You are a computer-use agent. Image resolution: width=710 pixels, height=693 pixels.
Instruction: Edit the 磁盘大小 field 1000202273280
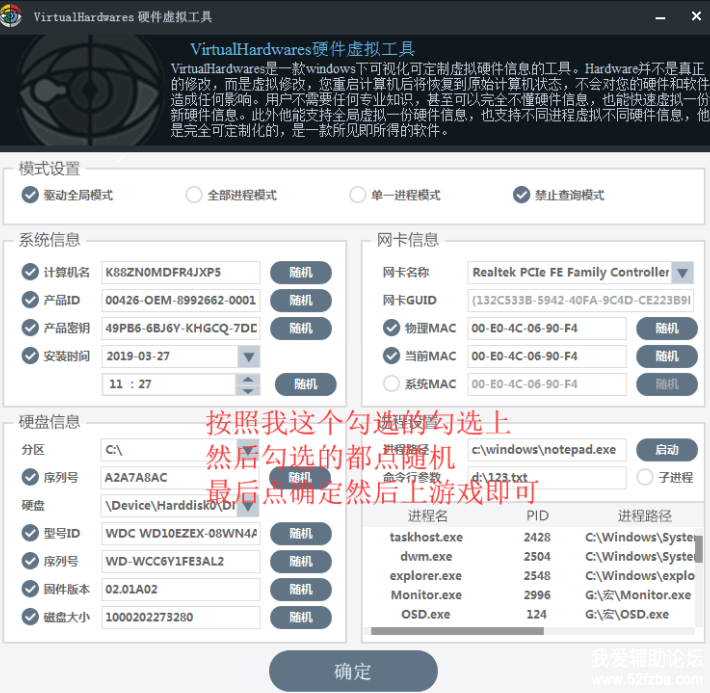click(181, 617)
